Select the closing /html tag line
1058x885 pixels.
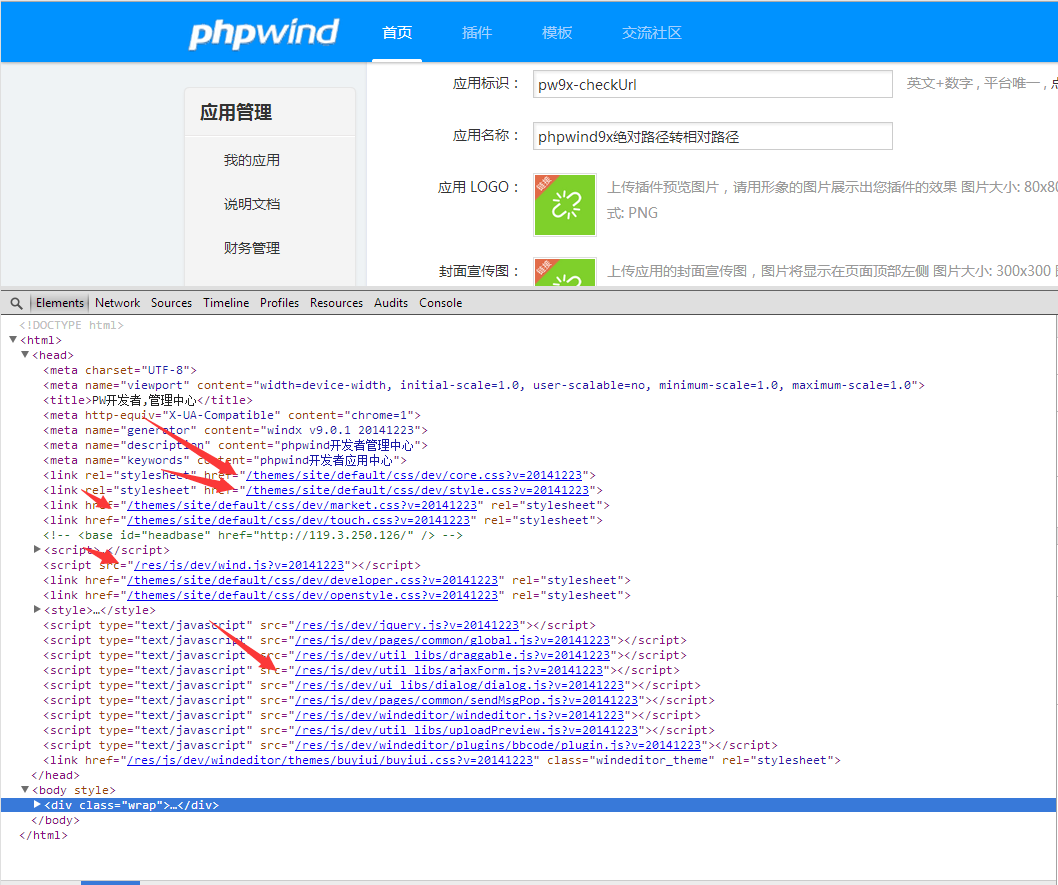(x=43, y=835)
